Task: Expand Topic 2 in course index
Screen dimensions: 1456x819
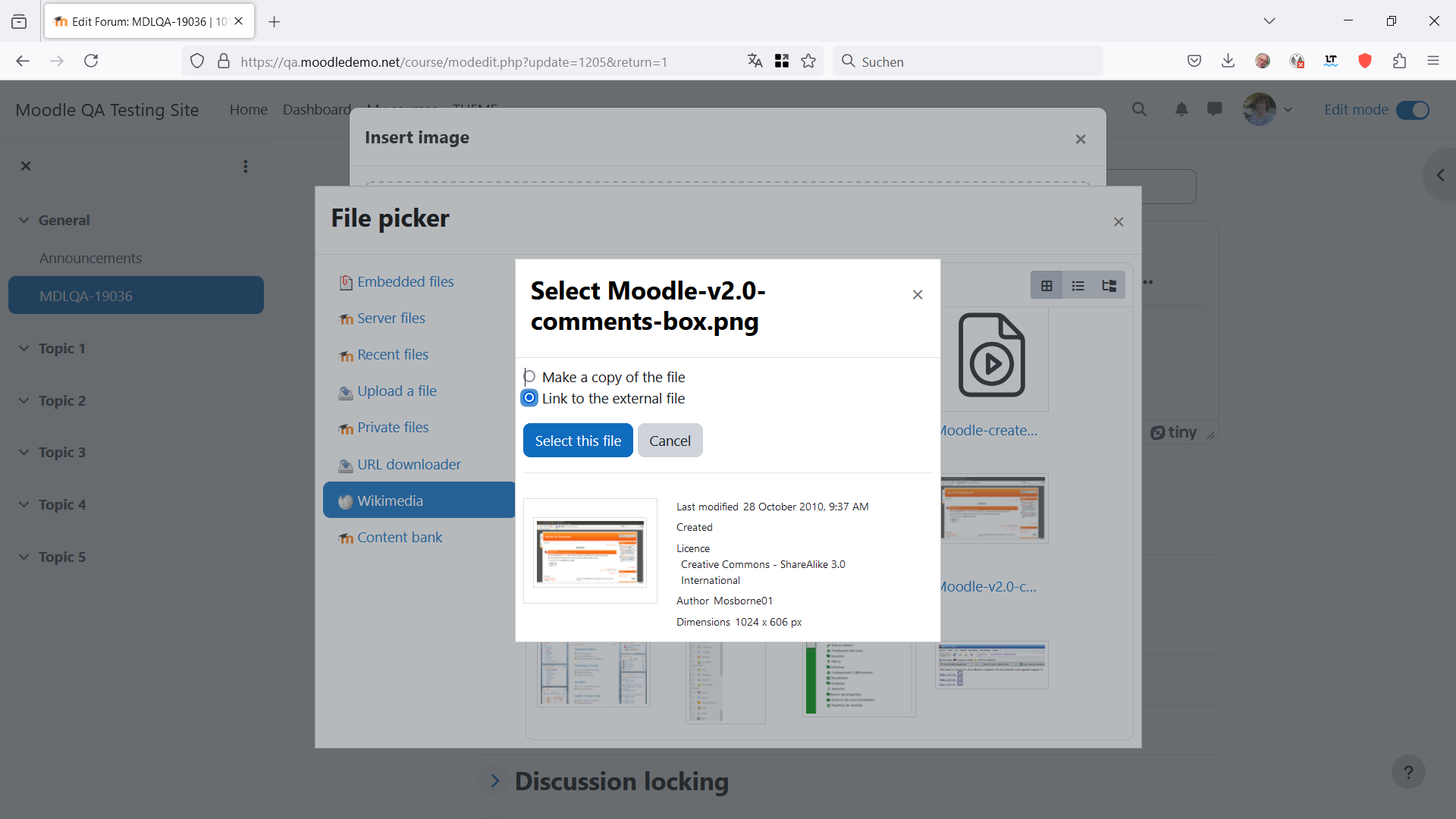Action: pyautogui.click(x=24, y=400)
